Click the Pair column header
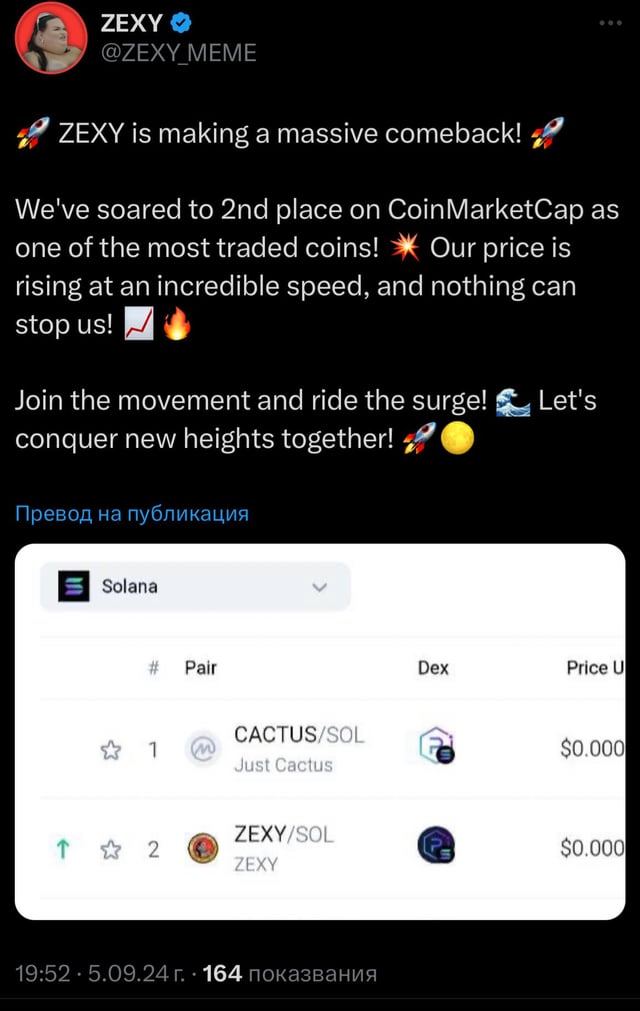640x1011 pixels. coord(201,667)
